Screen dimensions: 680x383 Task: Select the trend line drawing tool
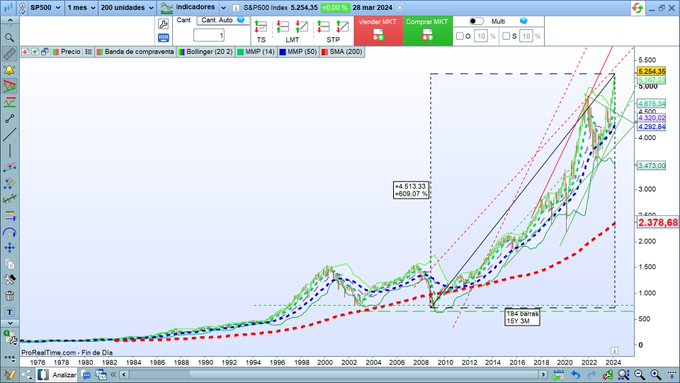9,134
